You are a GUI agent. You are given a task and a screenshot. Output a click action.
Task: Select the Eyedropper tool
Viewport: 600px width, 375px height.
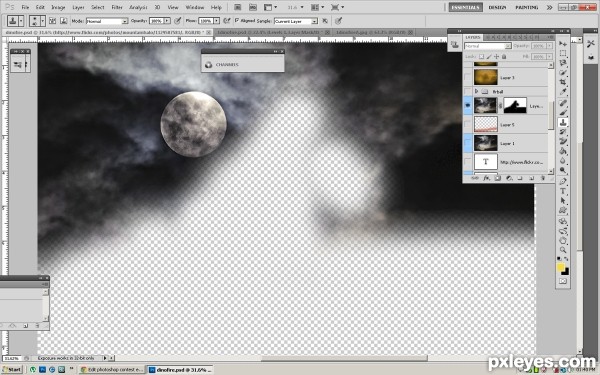coord(562,91)
